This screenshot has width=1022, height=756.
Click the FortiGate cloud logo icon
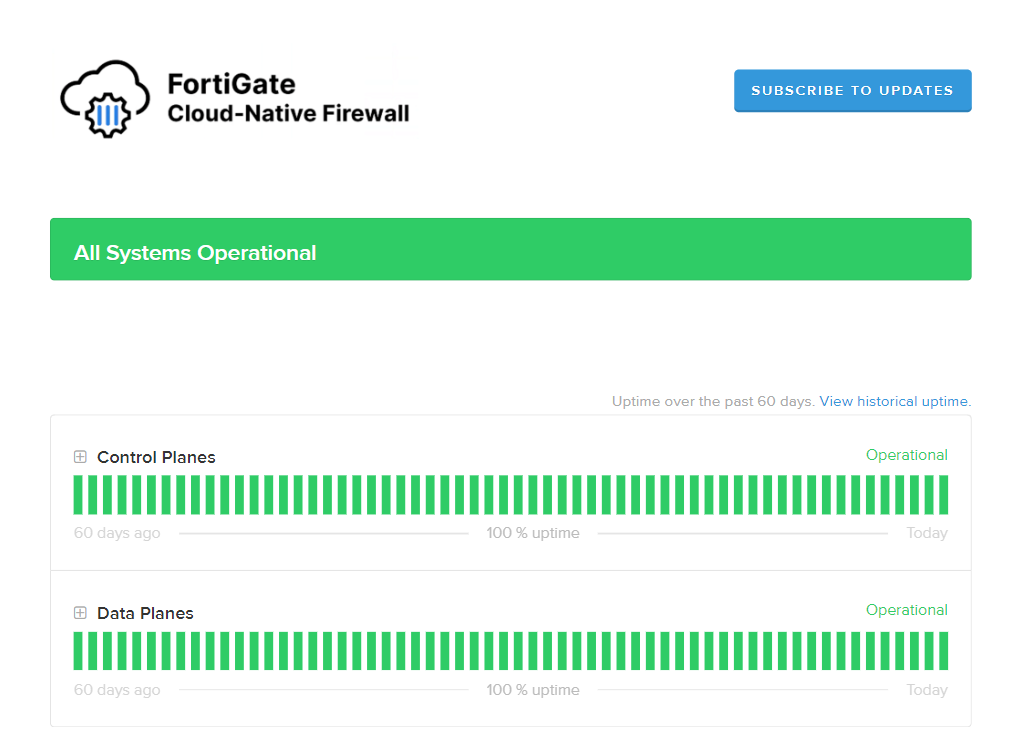click(x=101, y=99)
